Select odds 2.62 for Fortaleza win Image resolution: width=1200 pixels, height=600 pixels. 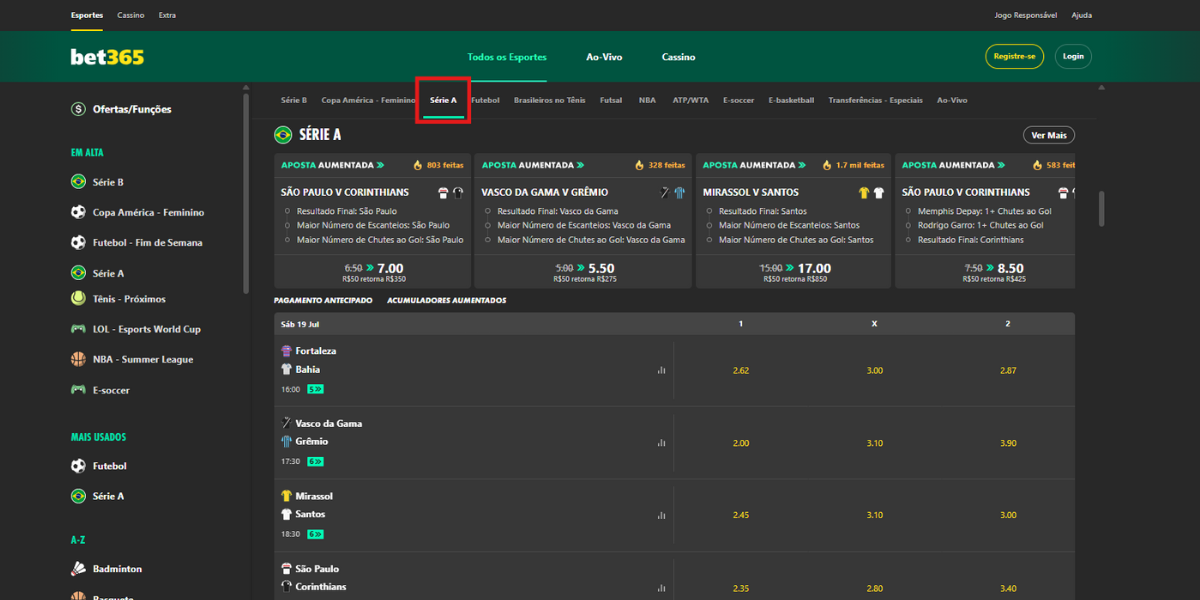(x=740, y=370)
